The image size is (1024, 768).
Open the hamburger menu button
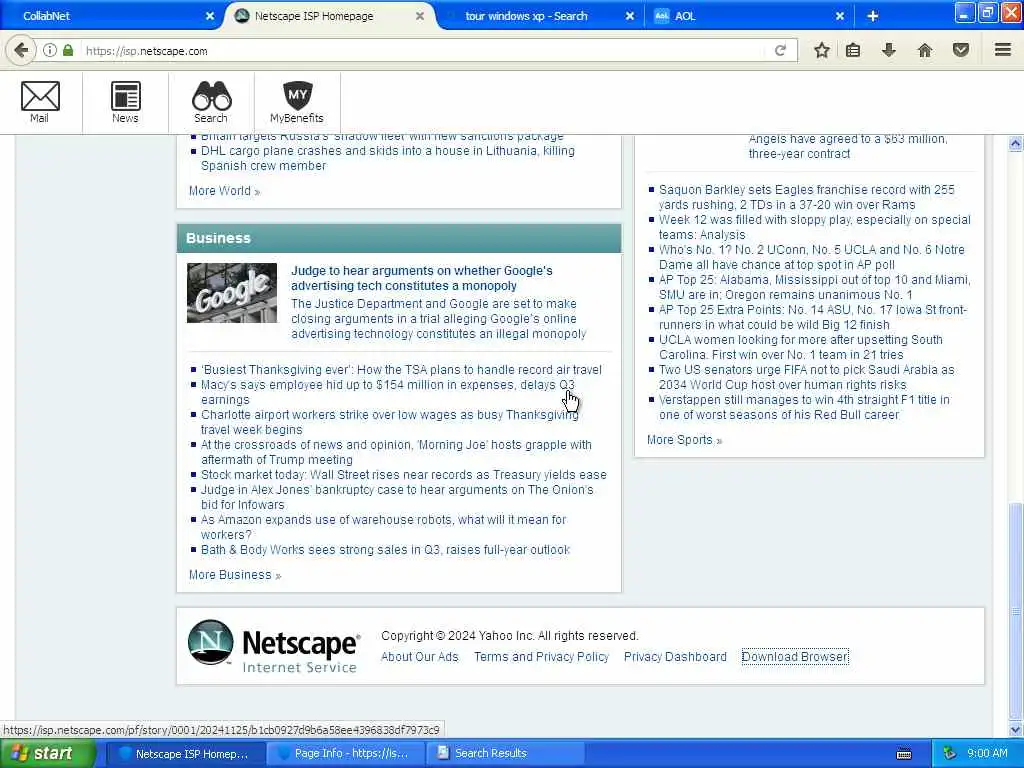point(1003,50)
